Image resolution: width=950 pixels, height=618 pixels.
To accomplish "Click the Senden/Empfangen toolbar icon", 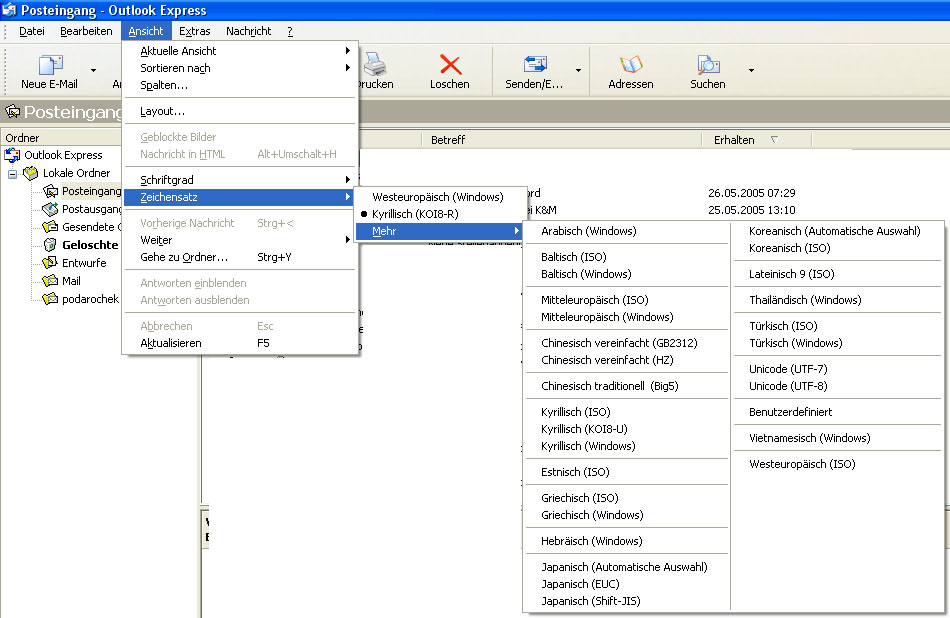I will [535, 64].
